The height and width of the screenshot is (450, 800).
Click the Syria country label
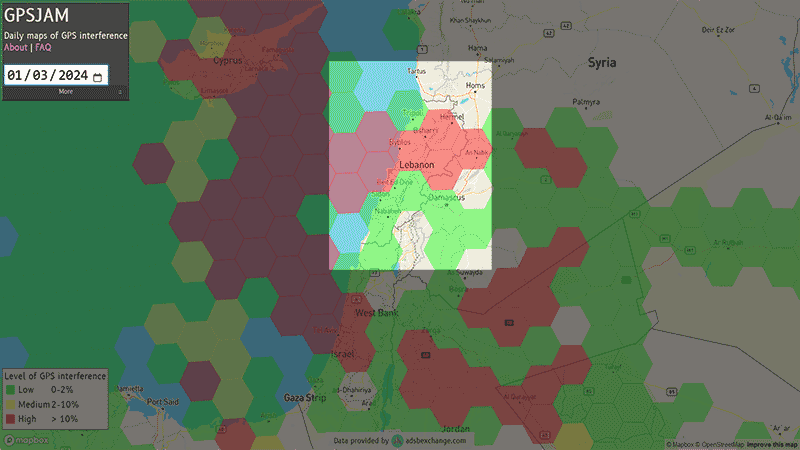pyautogui.click(x=602, y=62)
